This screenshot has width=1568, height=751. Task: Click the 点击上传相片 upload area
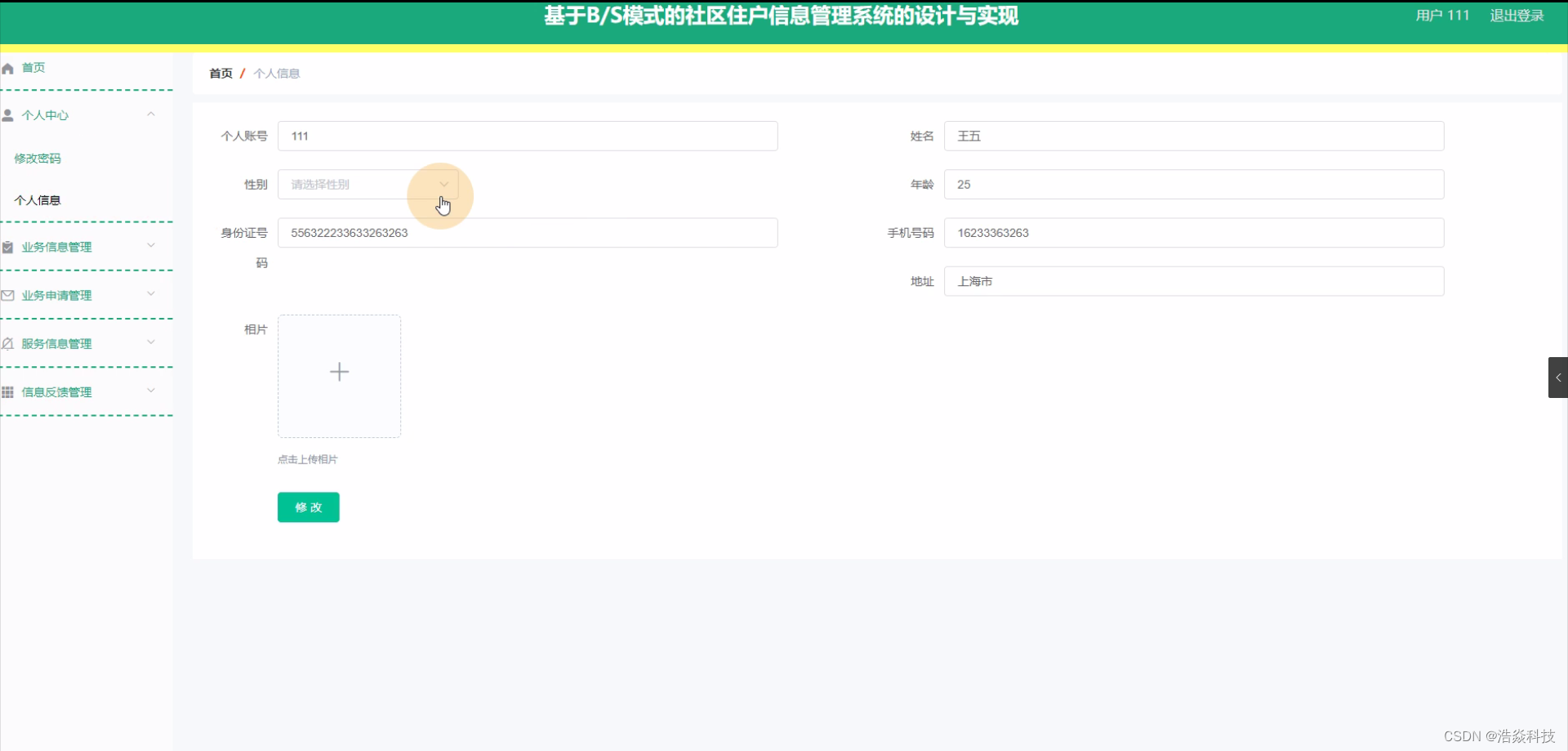[x=307, y=458]
